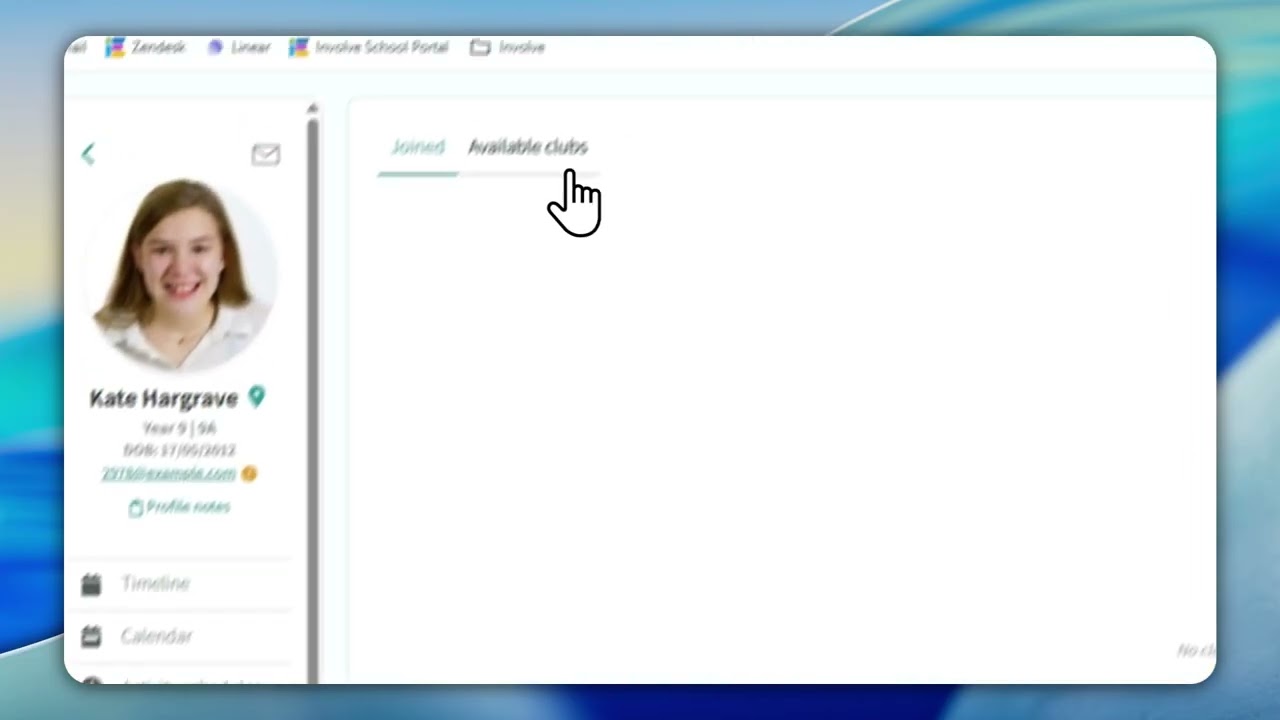Open the Calendar icon in sidebar

coord(91,636)
